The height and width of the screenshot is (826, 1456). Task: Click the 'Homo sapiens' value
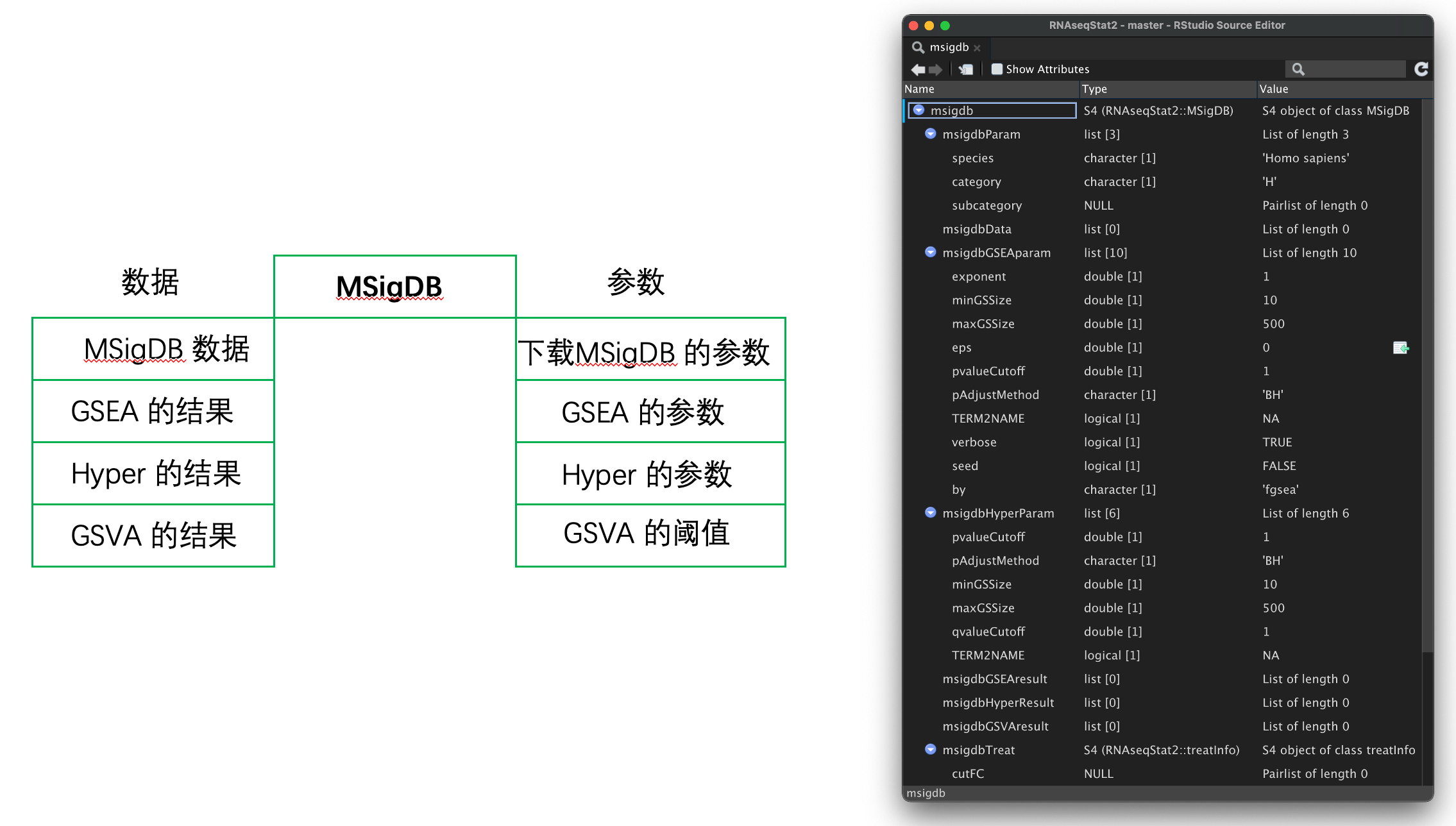1305,158
